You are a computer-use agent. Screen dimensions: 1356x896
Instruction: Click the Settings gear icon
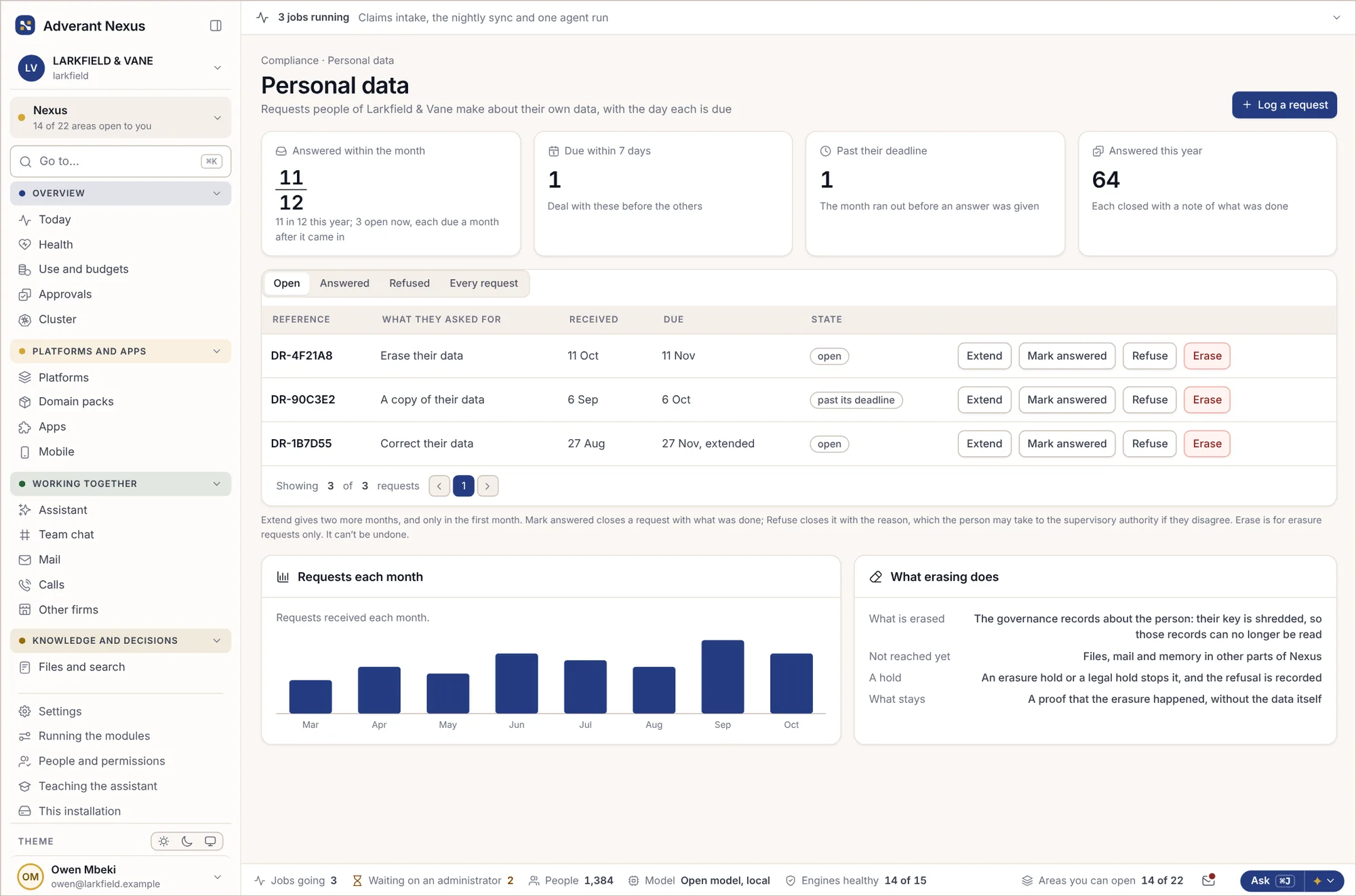click(x=25, y=712)
